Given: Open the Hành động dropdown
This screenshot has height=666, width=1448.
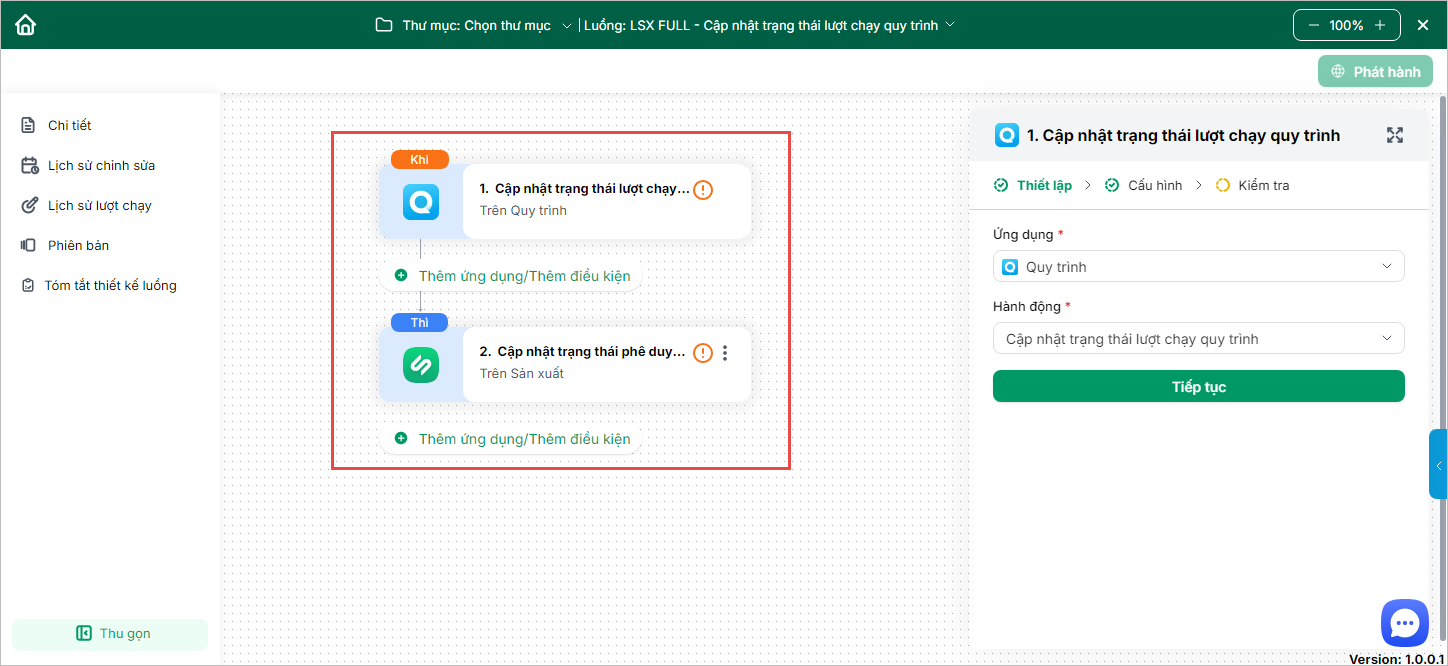Looking at the screenshot, I should click(x=1198, y=338).
